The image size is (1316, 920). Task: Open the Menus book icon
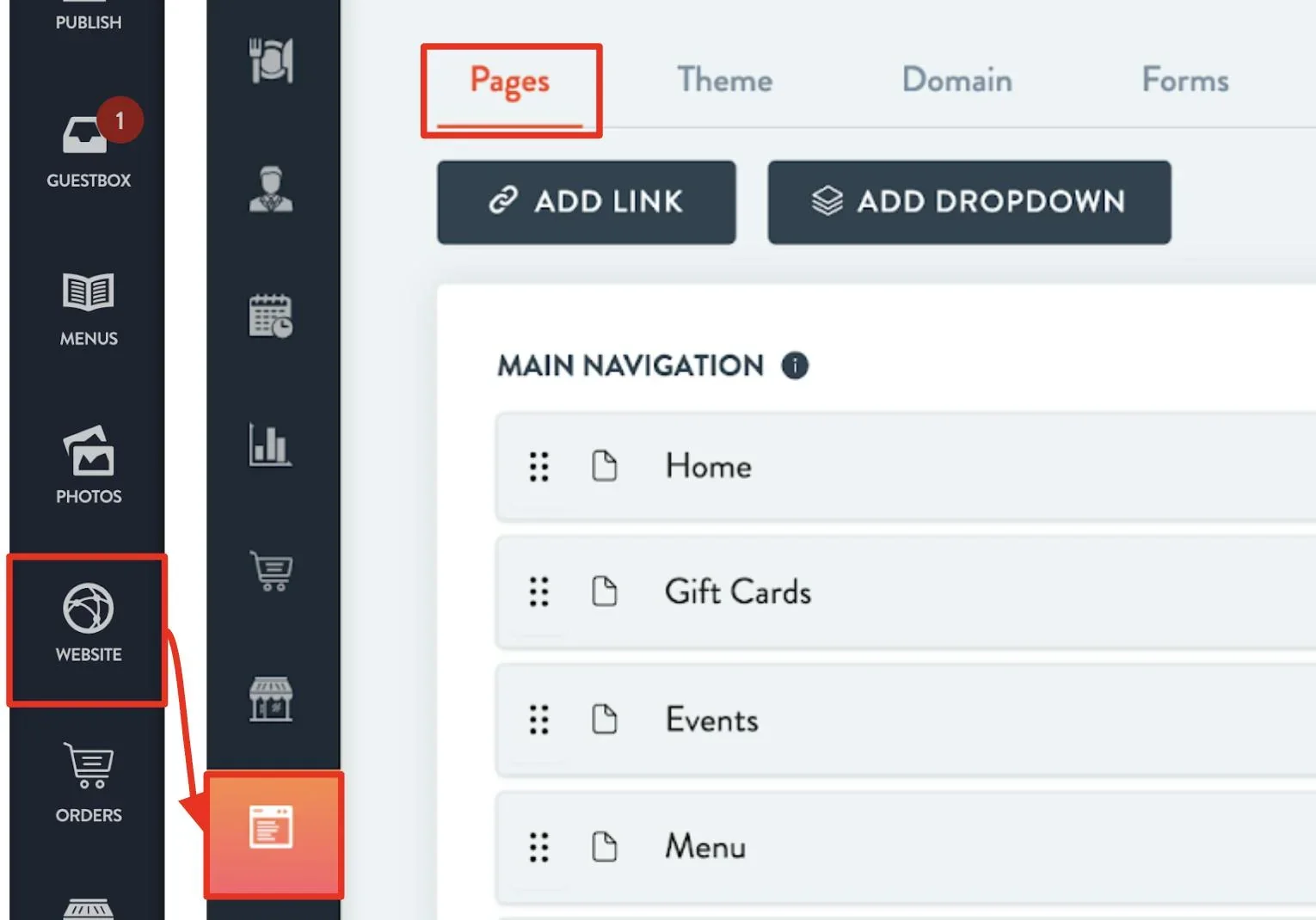point(89,291)
